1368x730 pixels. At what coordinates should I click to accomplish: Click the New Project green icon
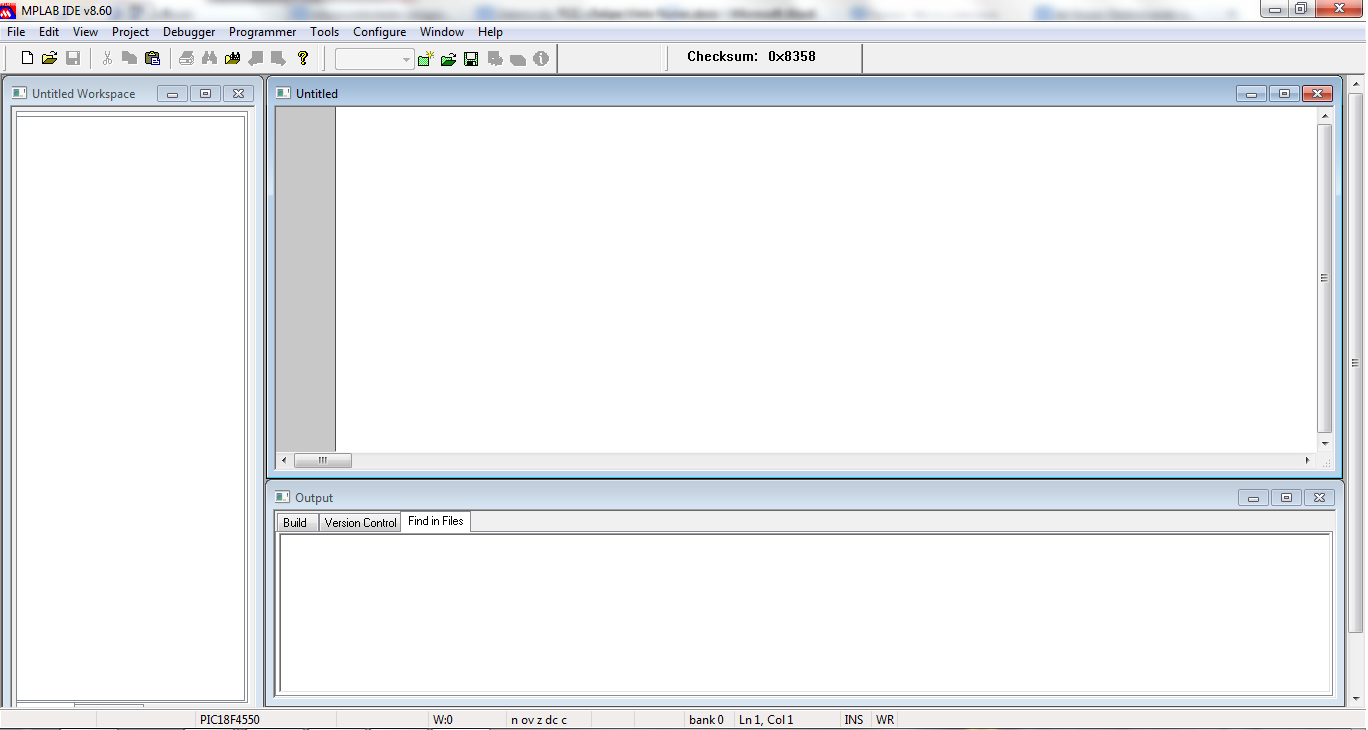[426, 59]
